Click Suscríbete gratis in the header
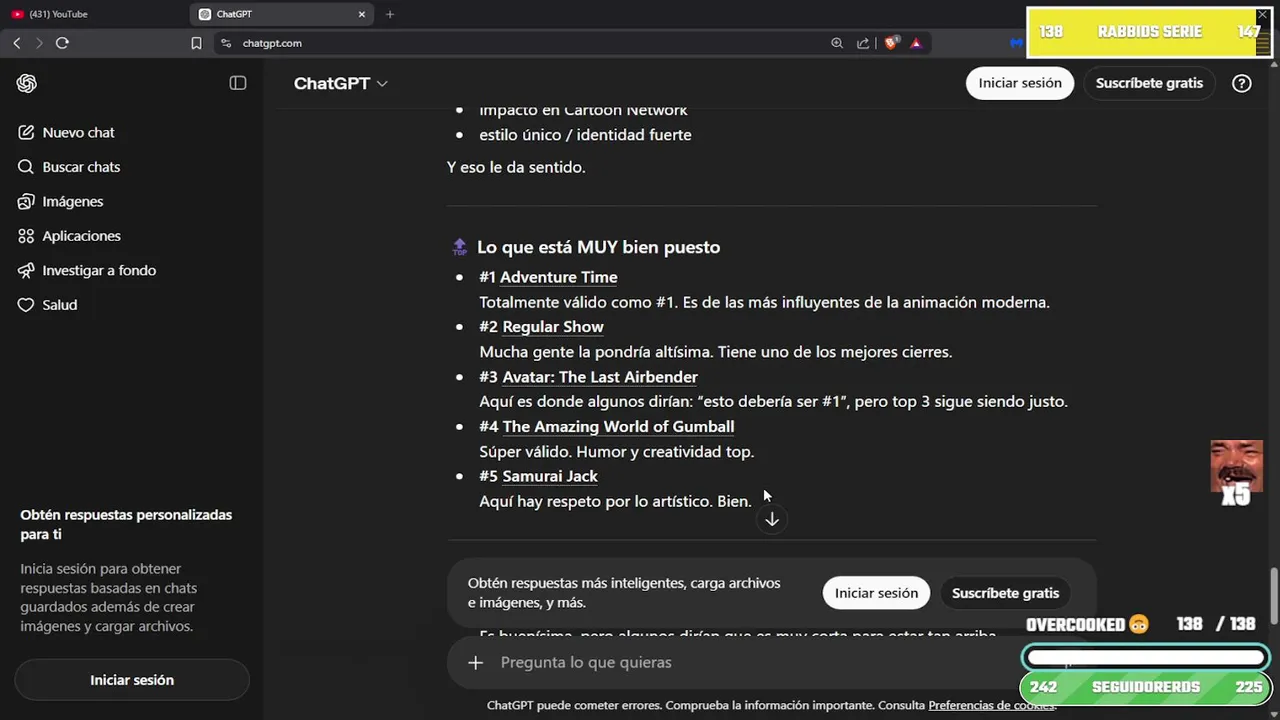 (x=1149, y=83)
